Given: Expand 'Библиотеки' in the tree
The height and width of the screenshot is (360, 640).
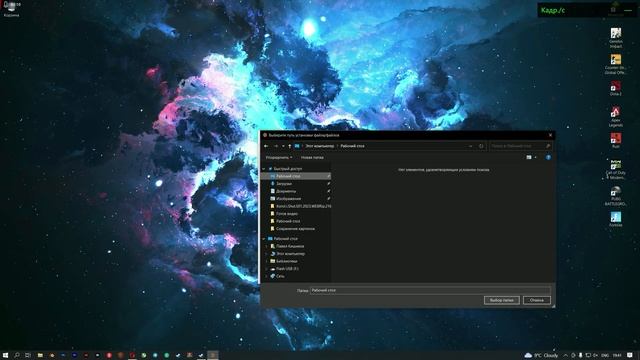Looking at the screenshot, I should click(267, 261).
